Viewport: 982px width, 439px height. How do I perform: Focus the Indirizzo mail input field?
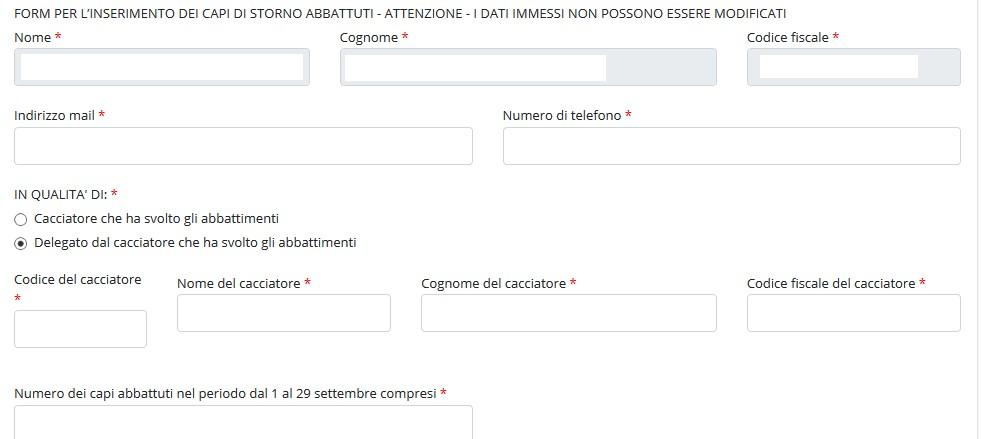pyautogui.click(x=243, y=146)
